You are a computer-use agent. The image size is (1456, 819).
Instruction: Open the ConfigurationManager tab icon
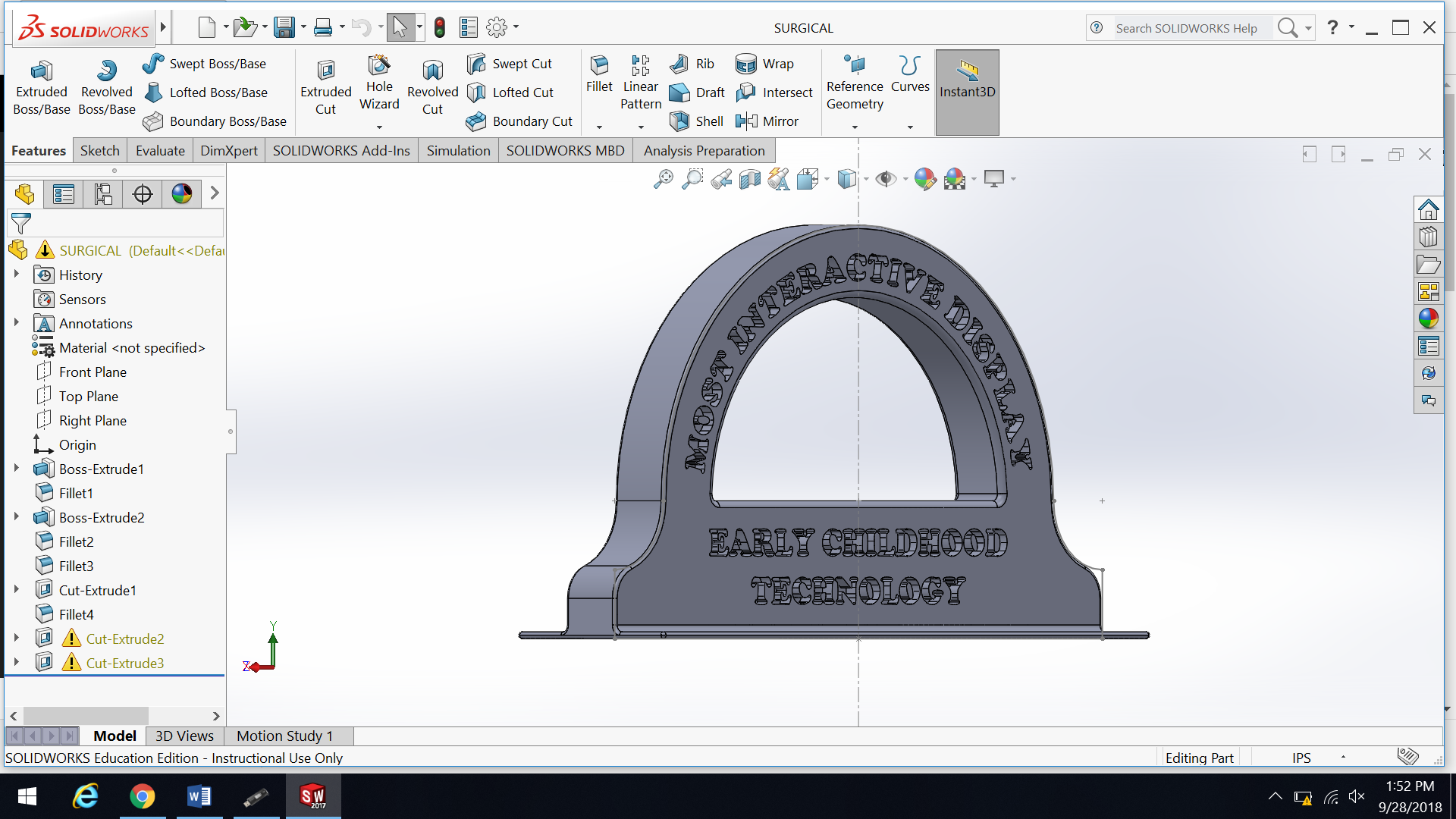[x=103, y=194]
